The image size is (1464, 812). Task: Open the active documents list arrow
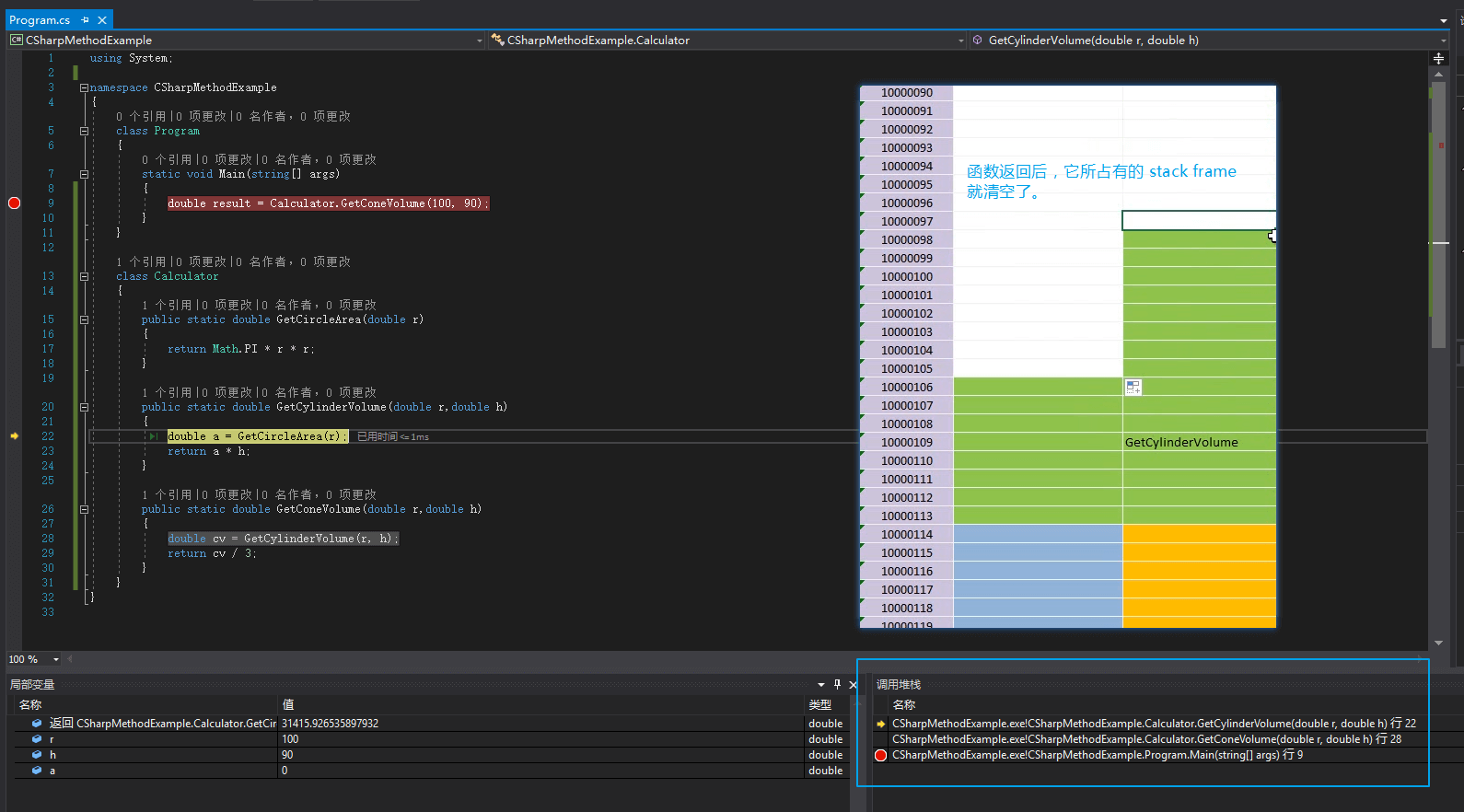pos(1443,20)
